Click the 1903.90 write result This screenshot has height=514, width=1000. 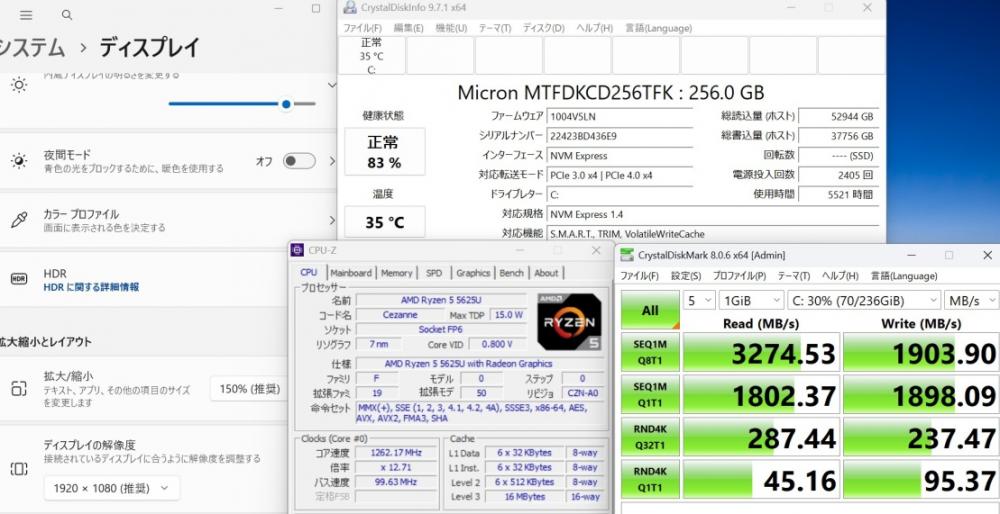point(920,352)
